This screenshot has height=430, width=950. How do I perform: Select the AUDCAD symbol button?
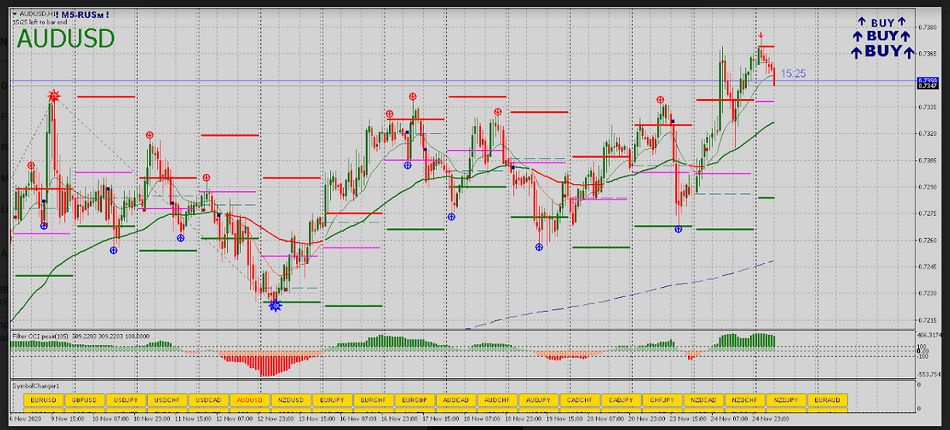tap(456, 400)
